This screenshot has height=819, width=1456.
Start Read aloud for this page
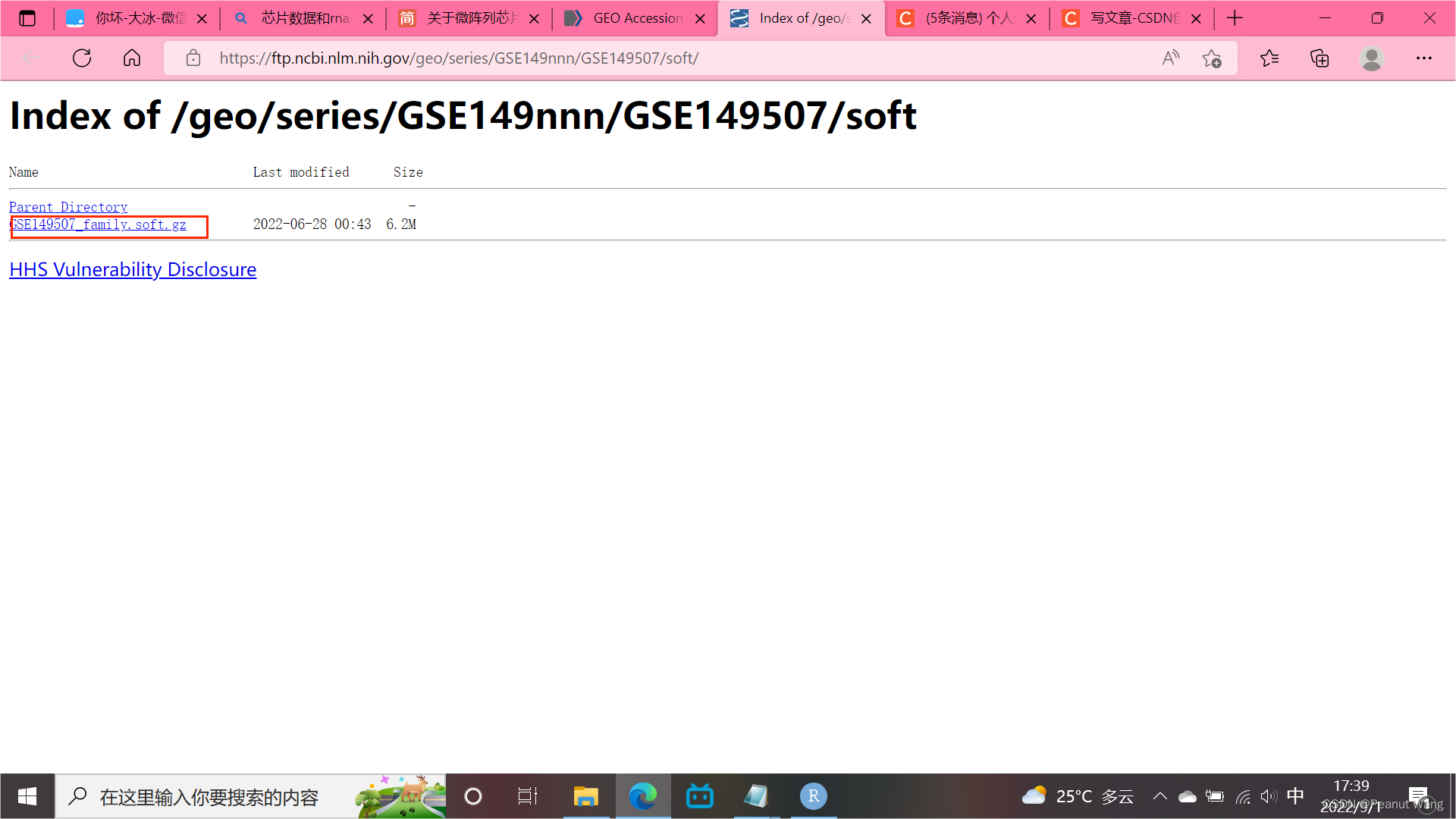[x=1170, y=58]
